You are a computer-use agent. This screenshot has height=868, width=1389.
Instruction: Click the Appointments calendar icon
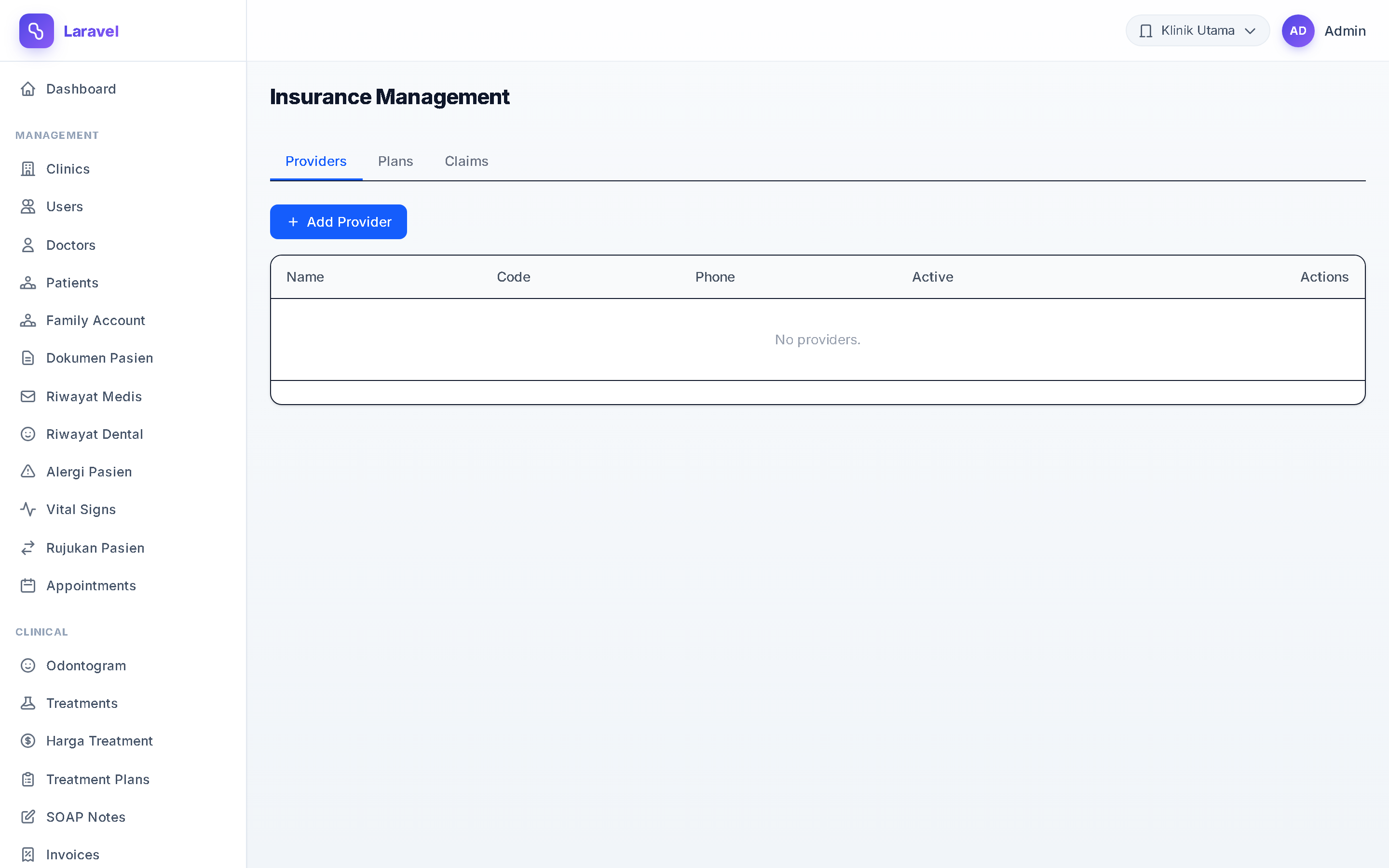click(28, 585)
